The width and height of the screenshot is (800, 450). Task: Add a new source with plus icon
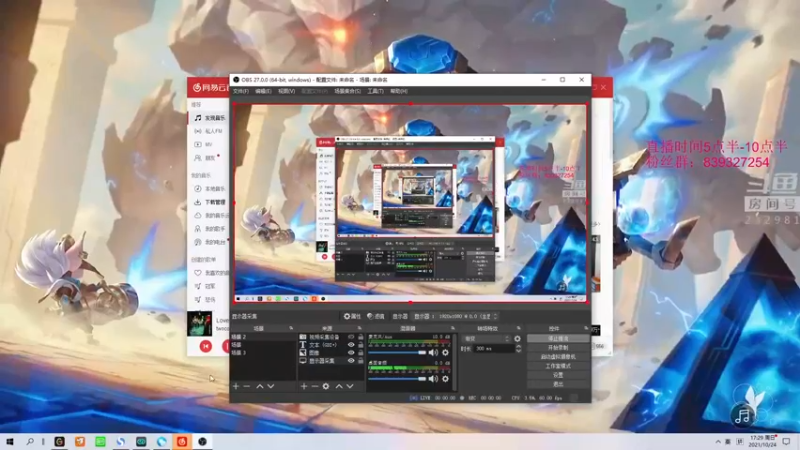[x=304, y=386]
